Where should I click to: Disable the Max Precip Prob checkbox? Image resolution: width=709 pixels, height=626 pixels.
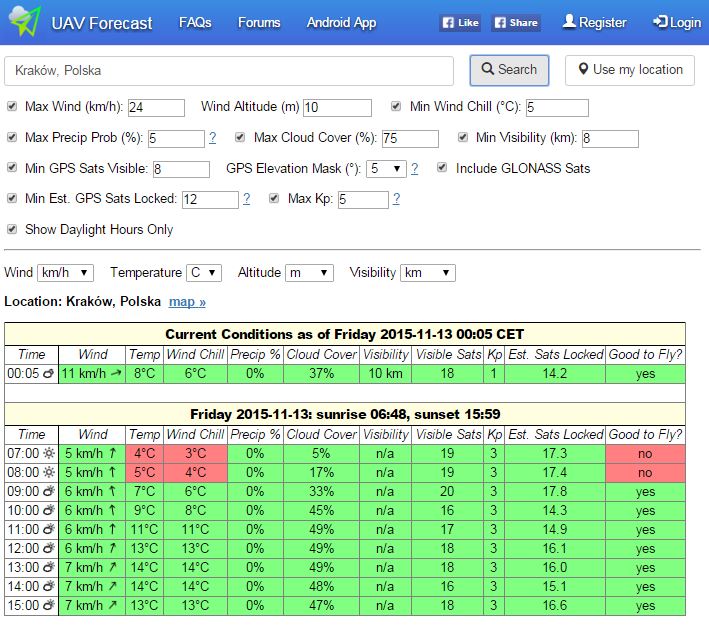(x=12, y=137)
